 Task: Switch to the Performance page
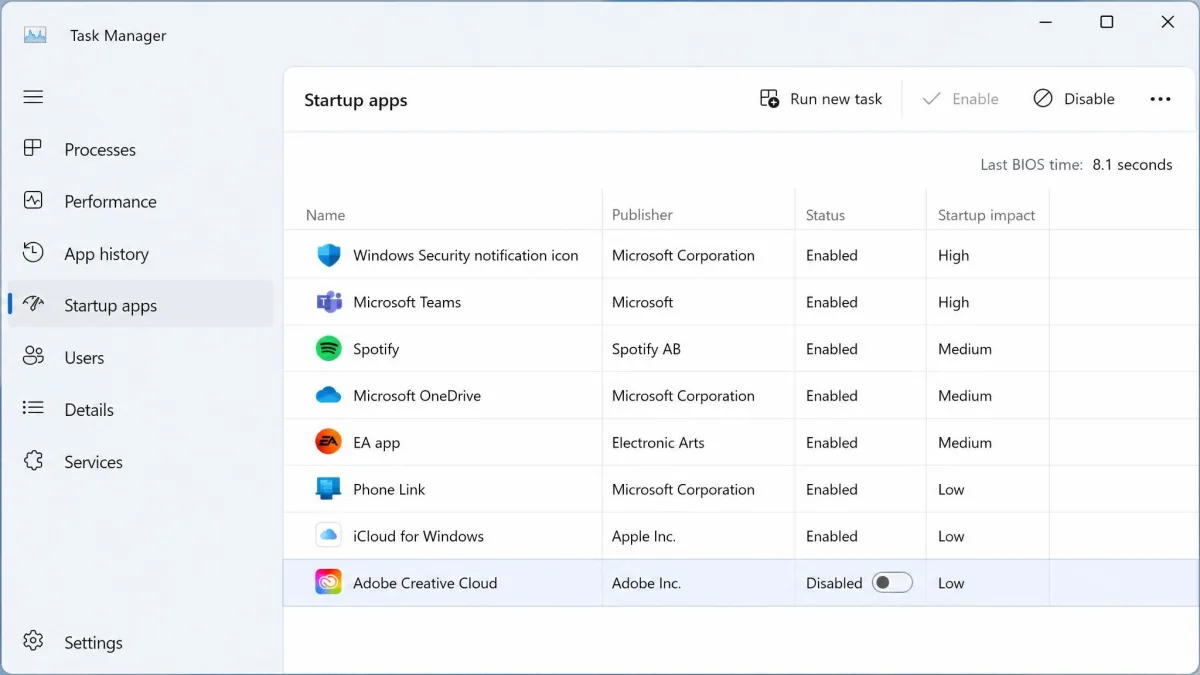tap(140, 201)
